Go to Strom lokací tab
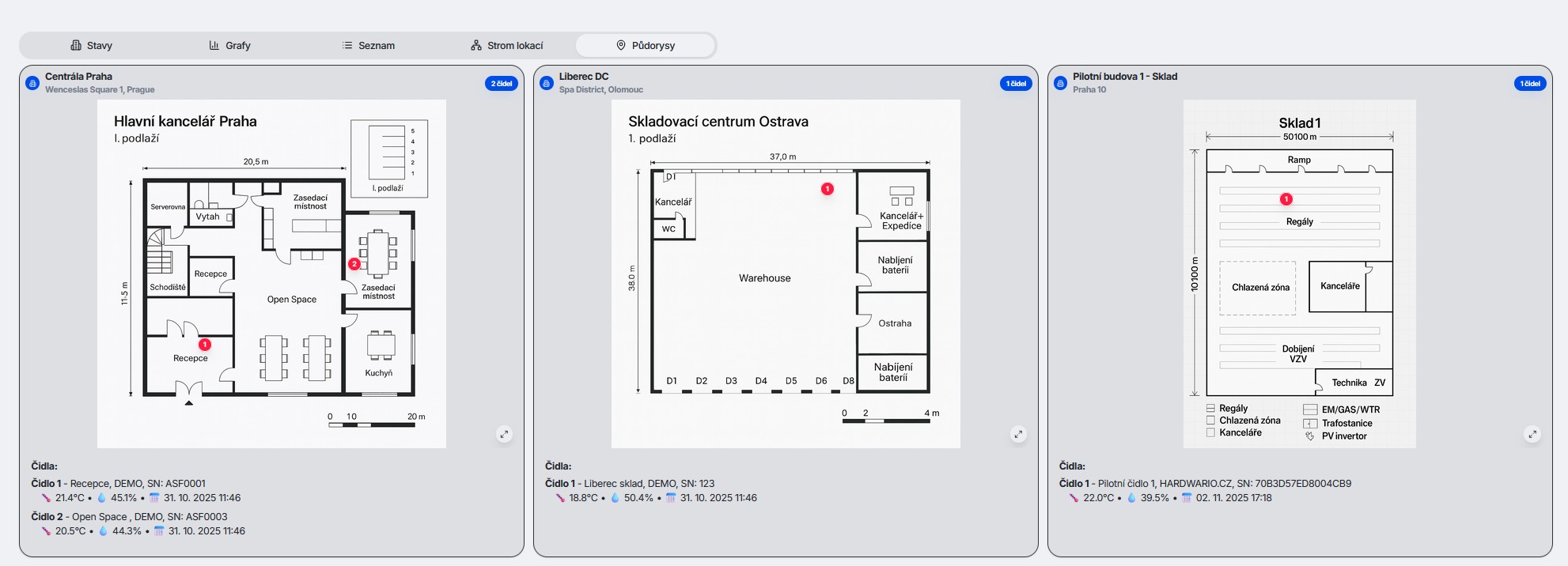The height and width of the screenshot is (566, 1568). pyautogui.click(x=506, y=45)
